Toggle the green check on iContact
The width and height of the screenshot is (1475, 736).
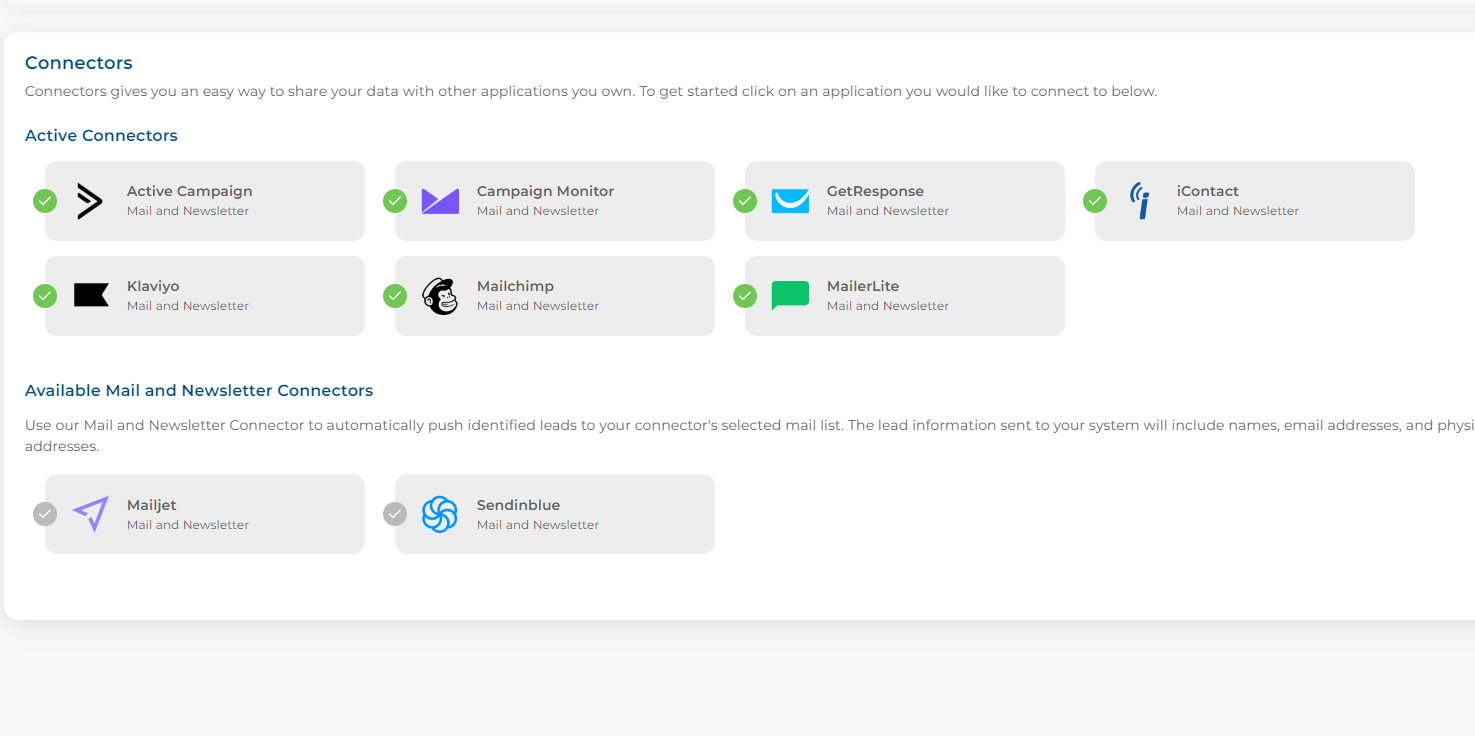1095,201
